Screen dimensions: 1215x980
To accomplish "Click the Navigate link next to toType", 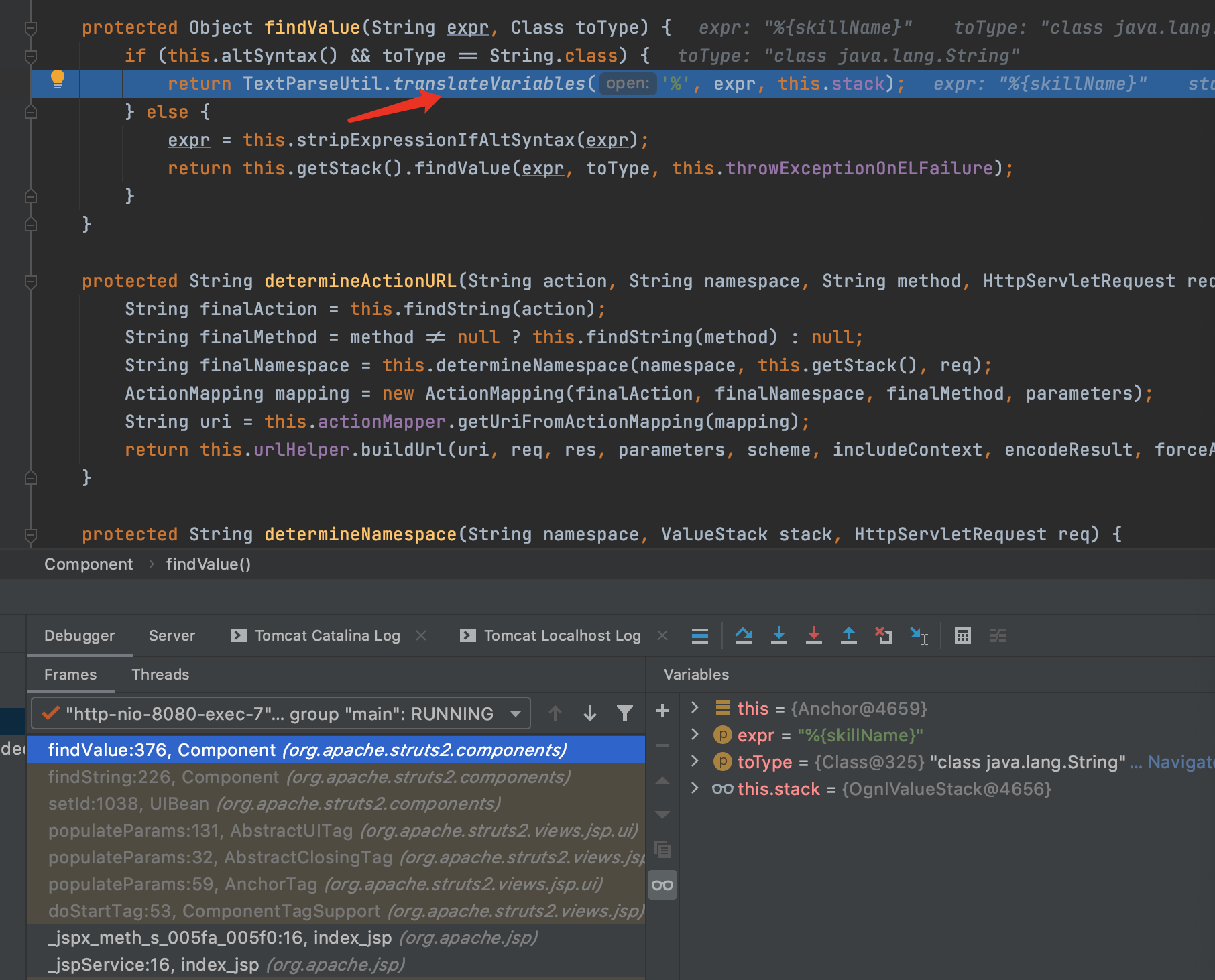I will tap(1181, 762).
